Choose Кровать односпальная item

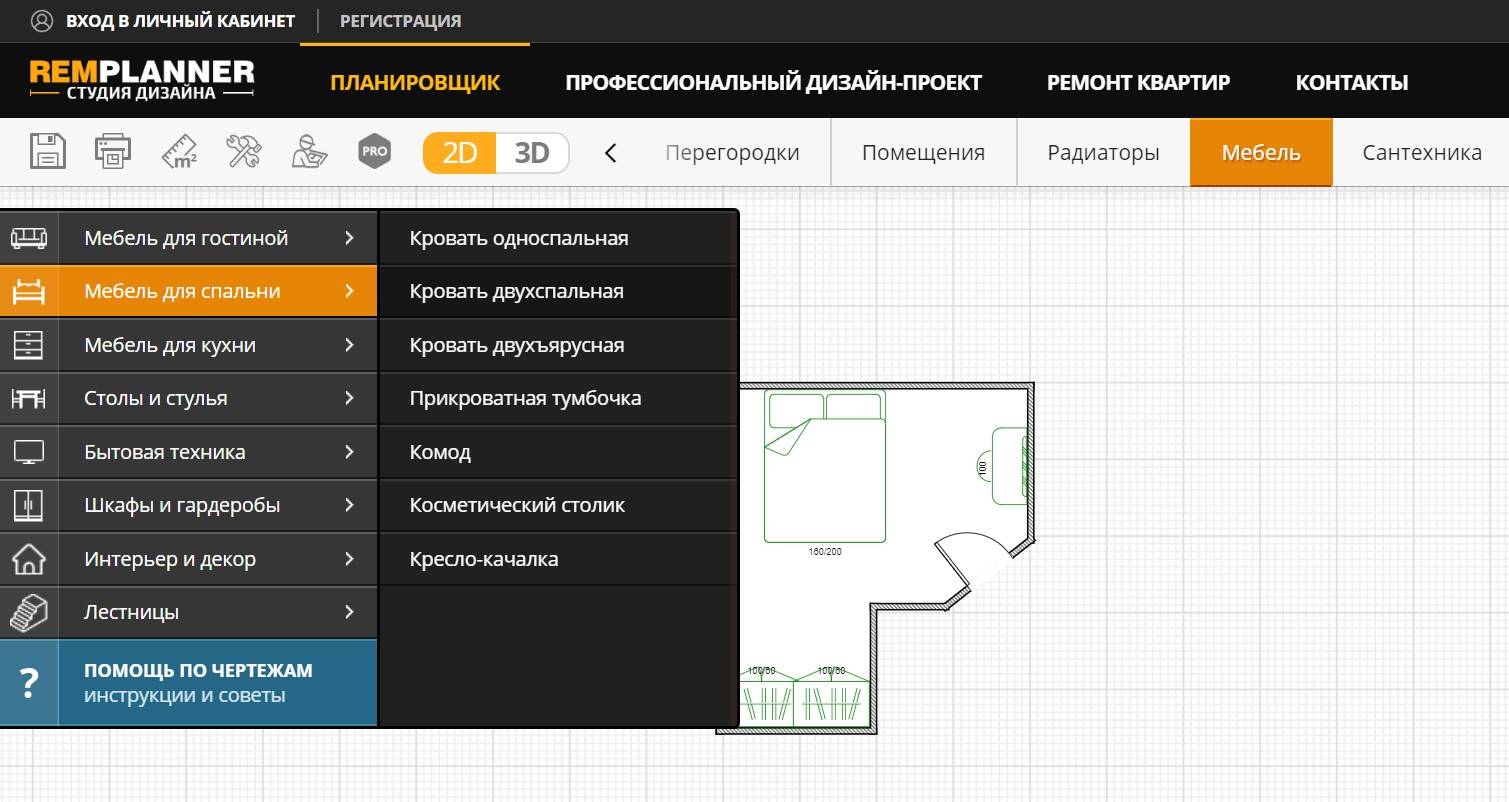click(x=558, y=238)
